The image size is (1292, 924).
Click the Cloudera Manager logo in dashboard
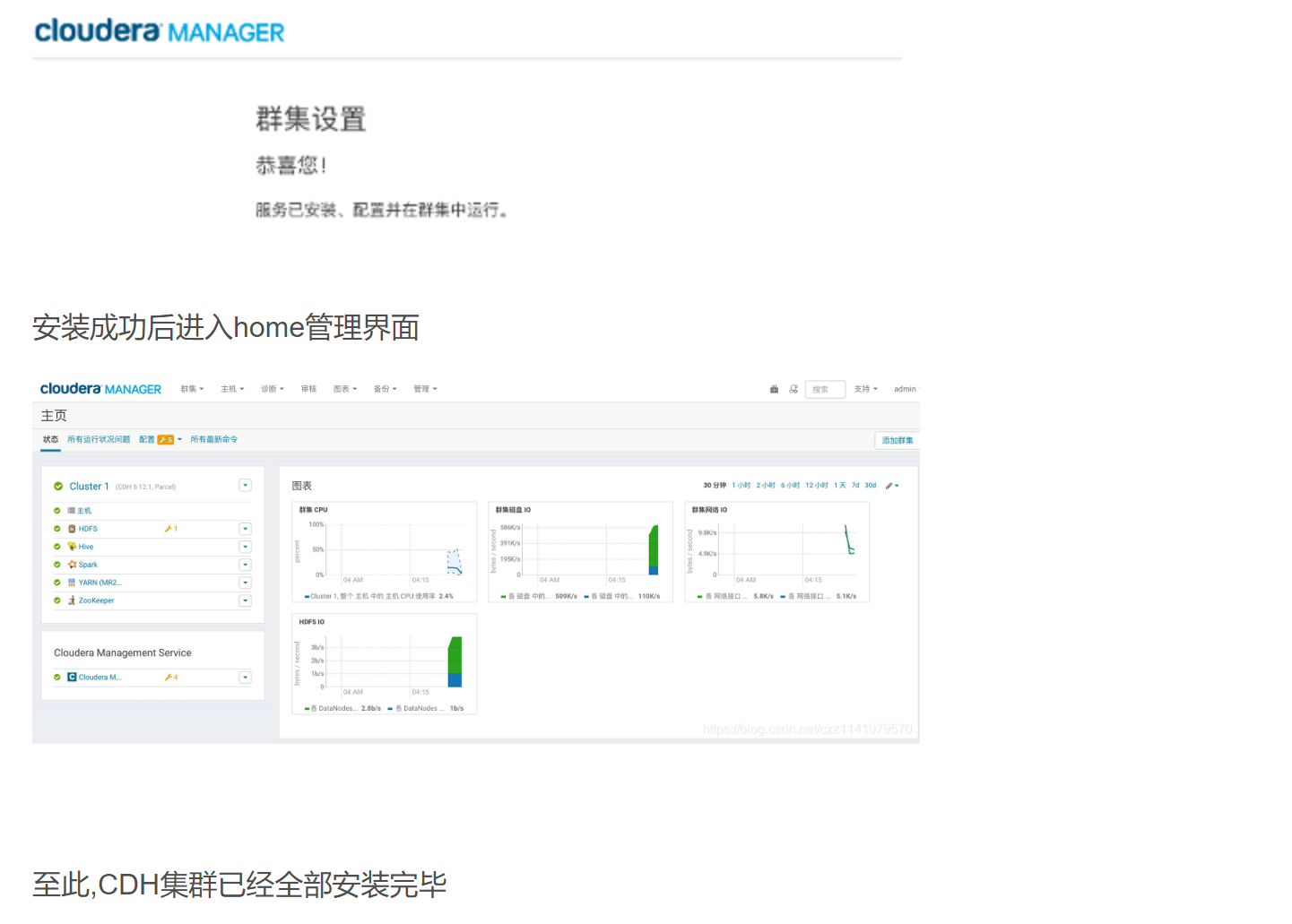(100, 389)
